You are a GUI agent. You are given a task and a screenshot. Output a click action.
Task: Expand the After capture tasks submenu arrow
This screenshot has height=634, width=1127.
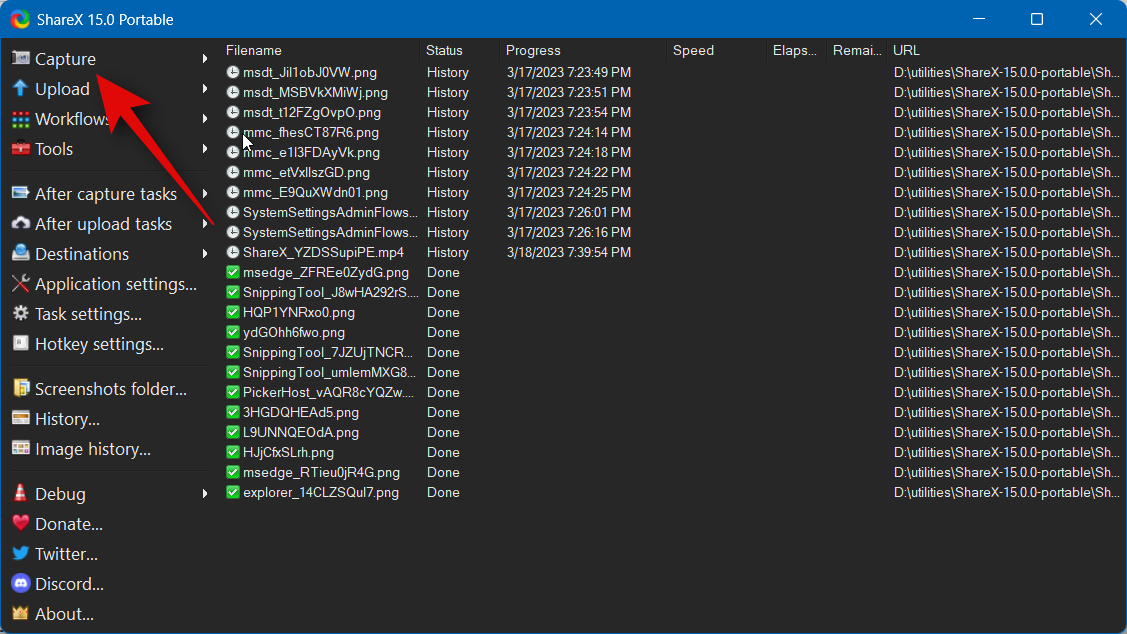(205, 194)
